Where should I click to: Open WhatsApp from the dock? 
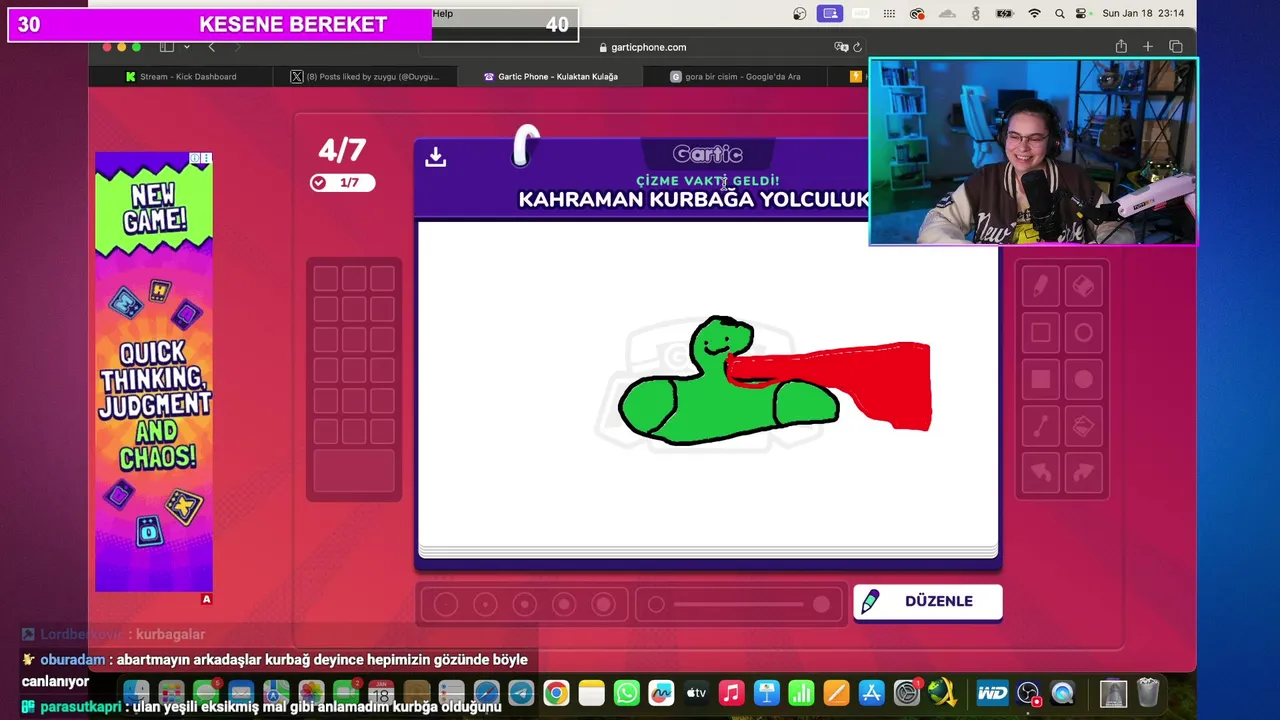tap(626, 693)
